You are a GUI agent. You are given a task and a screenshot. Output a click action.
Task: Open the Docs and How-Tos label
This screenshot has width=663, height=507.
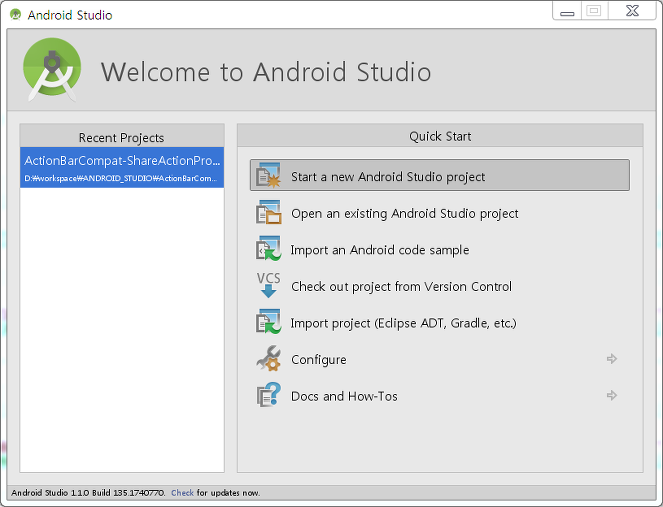pos(344,396)
